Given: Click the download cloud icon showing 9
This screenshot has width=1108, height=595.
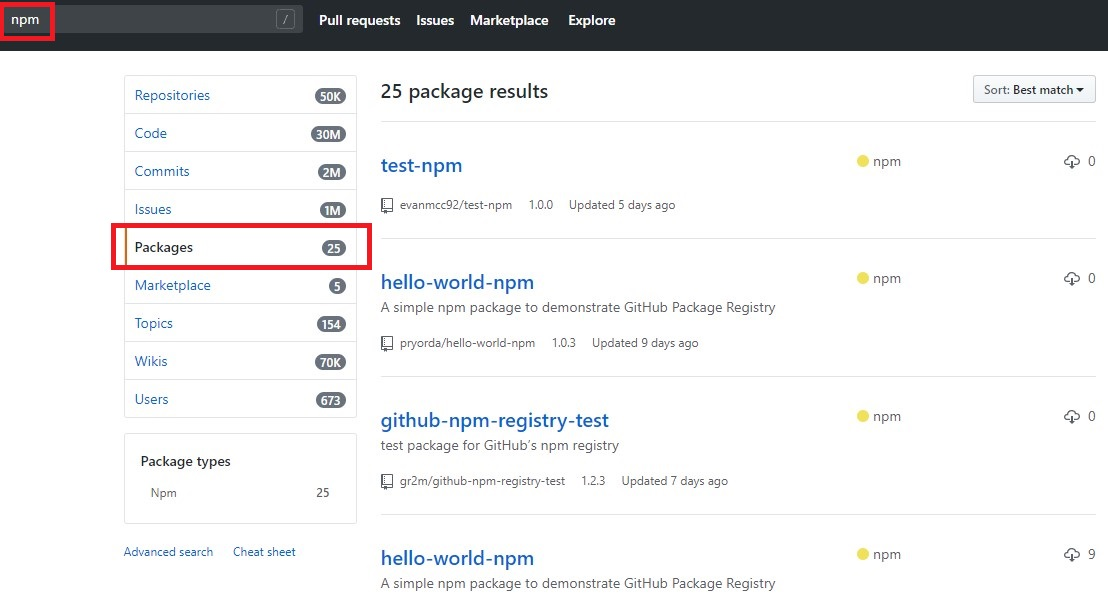Looking at the screenshot, I should click(x=1071, y=555).
